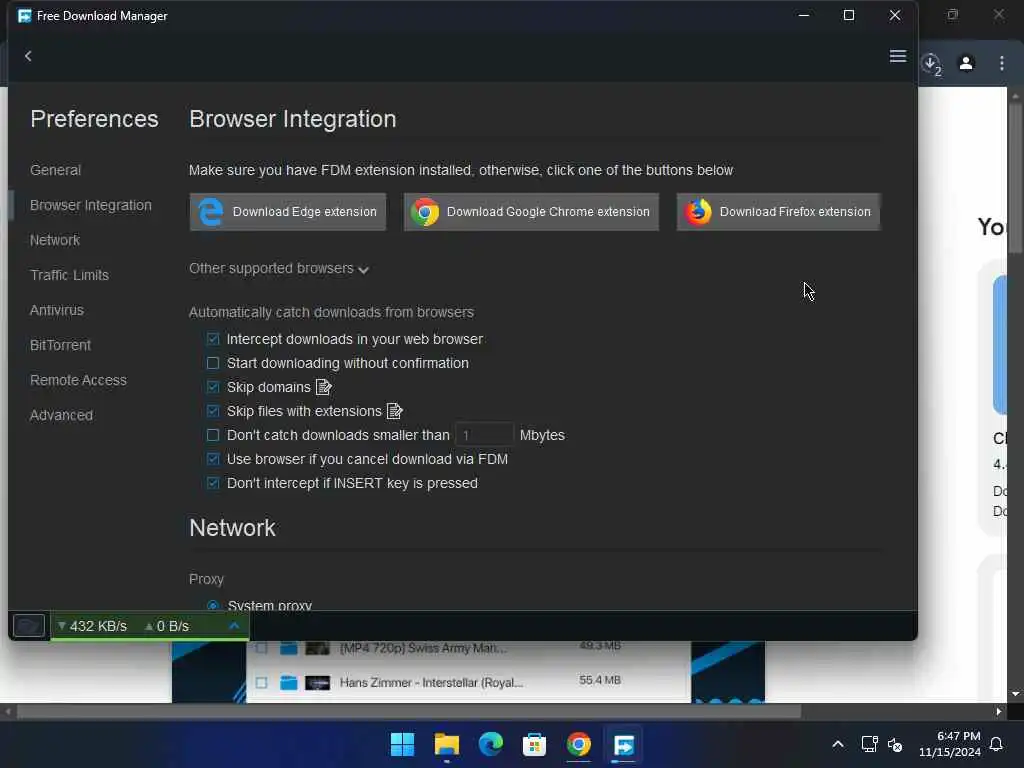This screenshot has width=1024, height=768.
Task: Expand Other supported browsers
Action: (x=279, y=268)
